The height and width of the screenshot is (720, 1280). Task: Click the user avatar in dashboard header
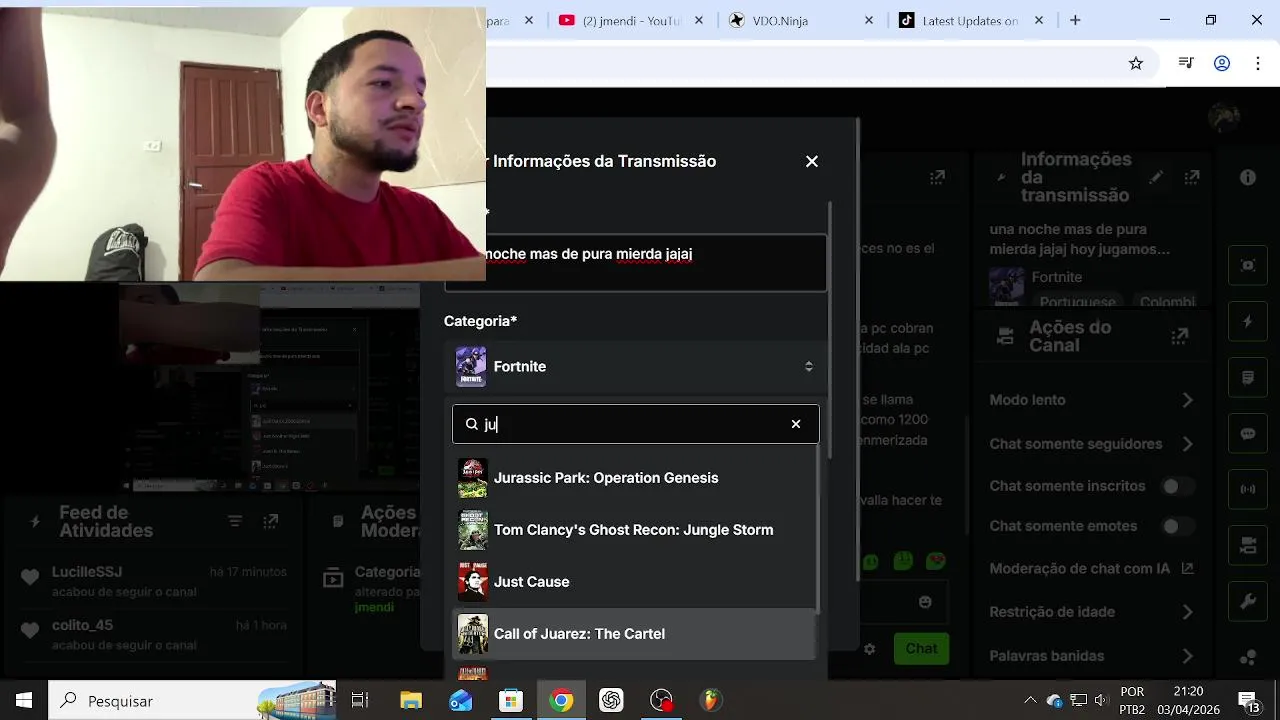[x=1224, y=117]
